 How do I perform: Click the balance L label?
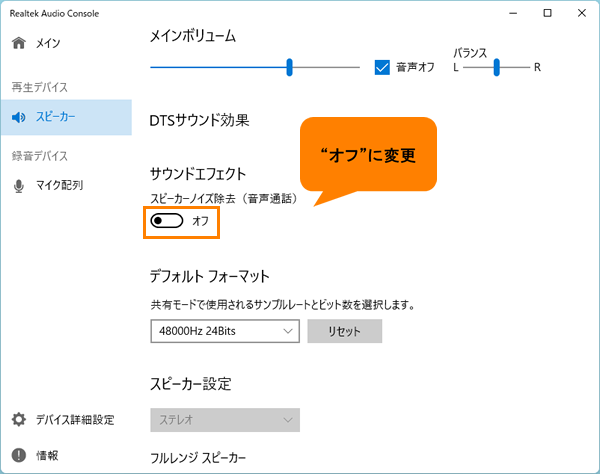(x=456, y=68)
